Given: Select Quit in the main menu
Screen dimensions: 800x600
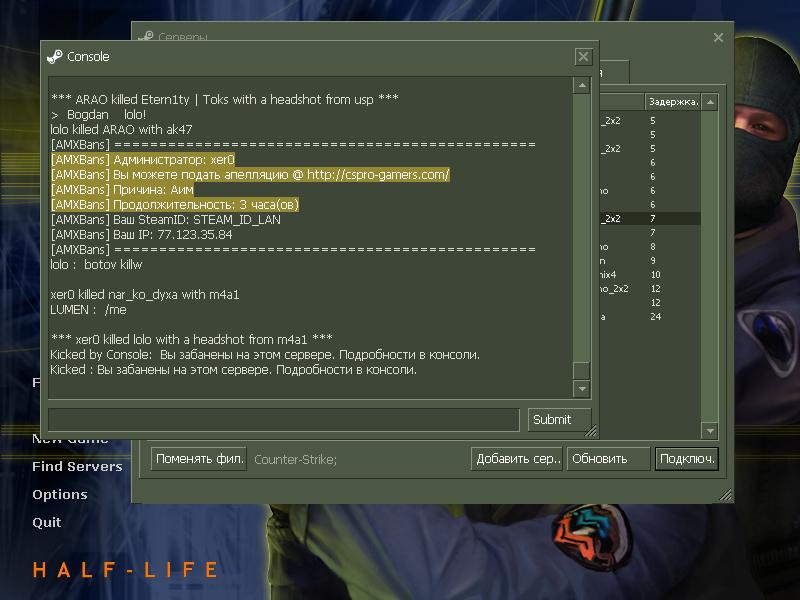Looking at the screenshot, I should click(46, 522).
